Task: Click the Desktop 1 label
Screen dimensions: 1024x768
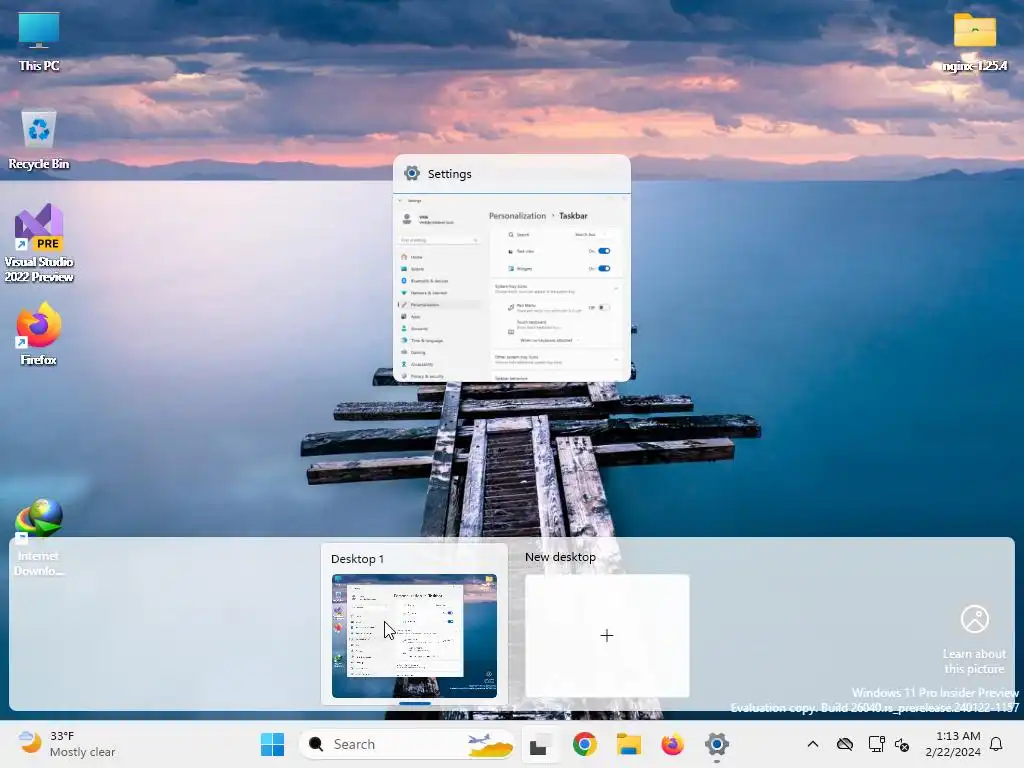Action: click(357, 559)
